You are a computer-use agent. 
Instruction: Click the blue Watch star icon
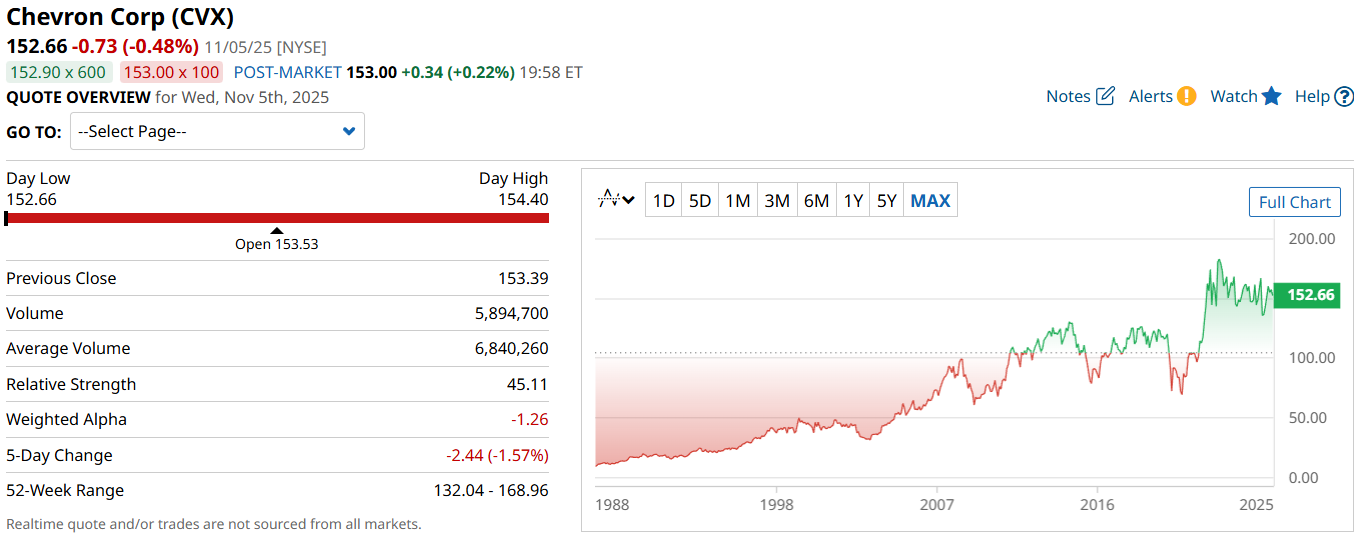1271,96
